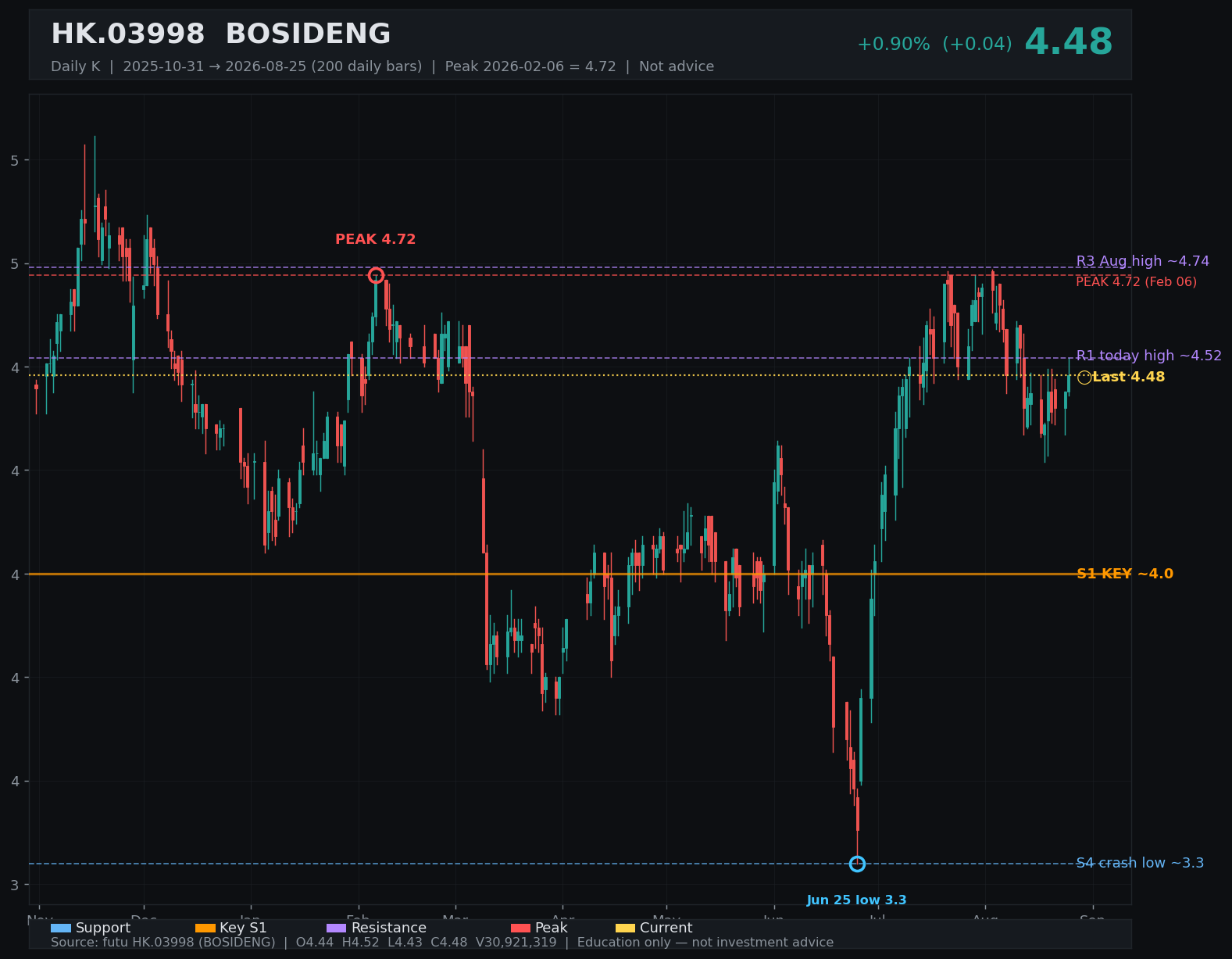Image resolution: width=1232 pixels, height=959 pixels.
Task: Click the "Not advice" text in the header
Action: (x=677, y=66)
